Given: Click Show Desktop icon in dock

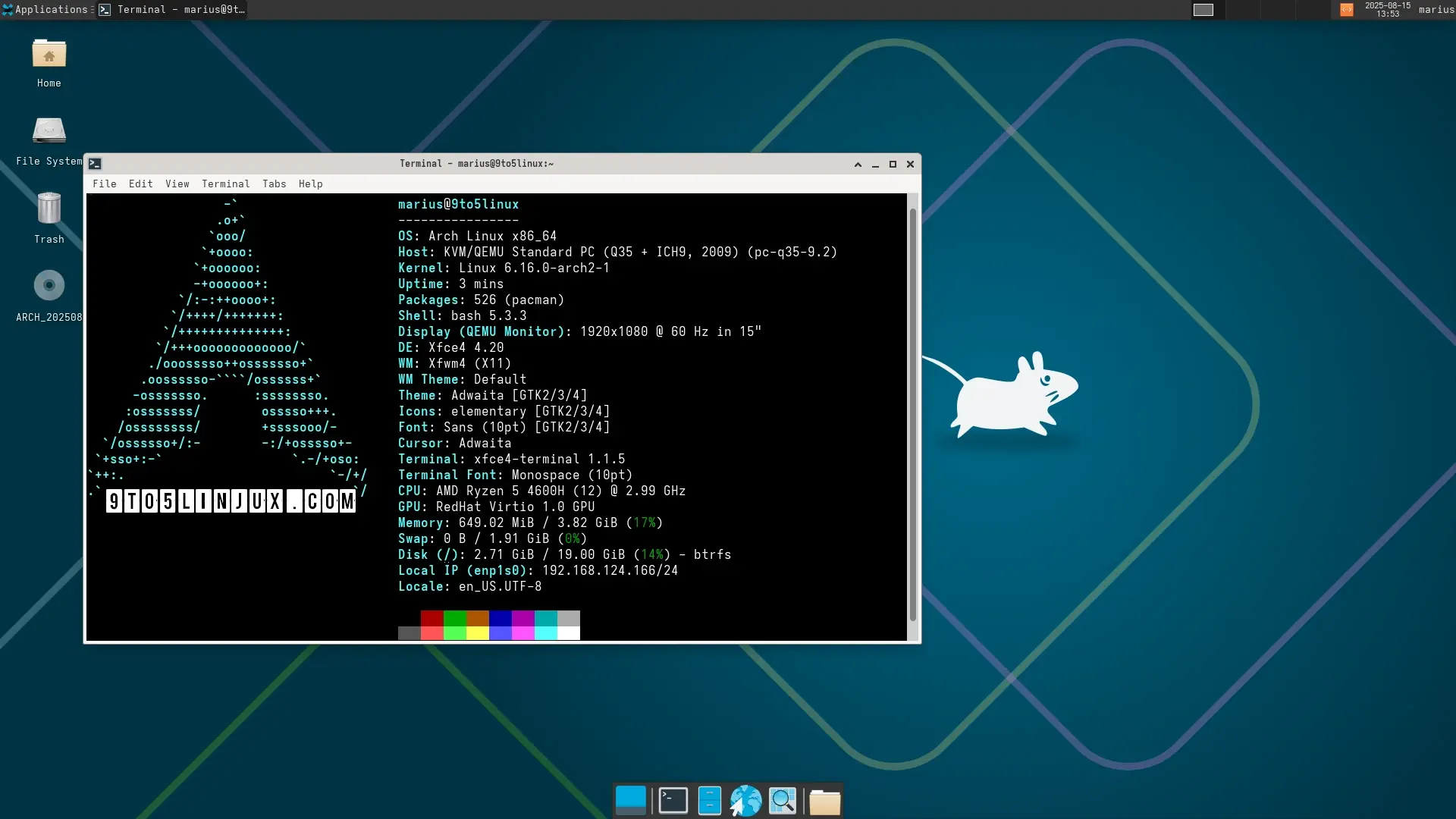Looking at the screenshot, I should [631, 801].
